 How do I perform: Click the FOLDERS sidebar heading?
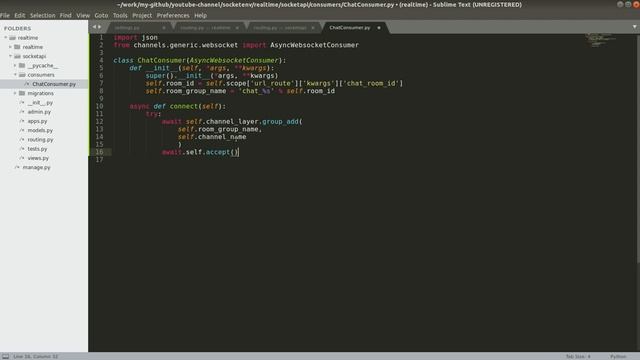tap(17, 28)
